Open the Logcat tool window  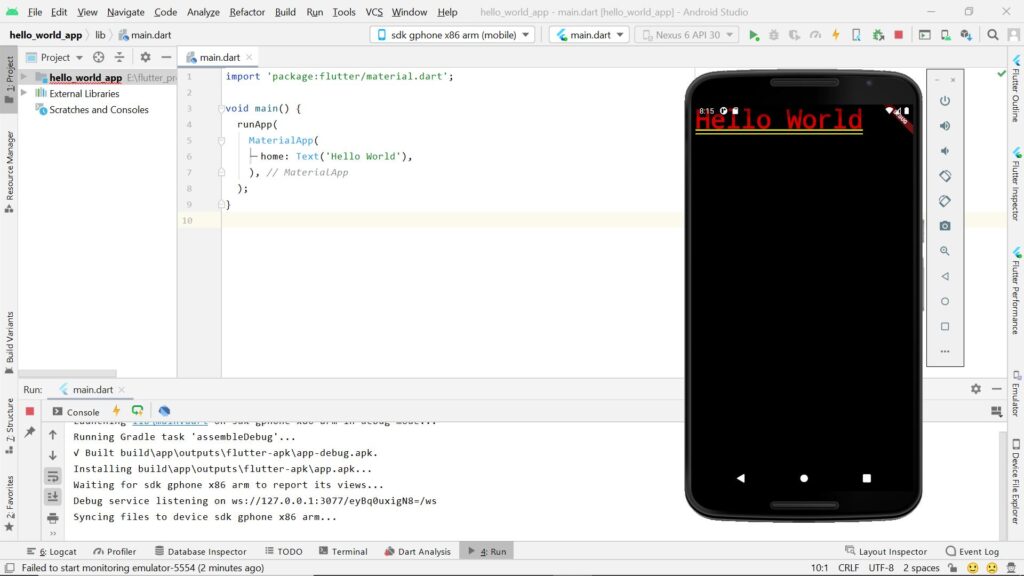pos(52,552)
